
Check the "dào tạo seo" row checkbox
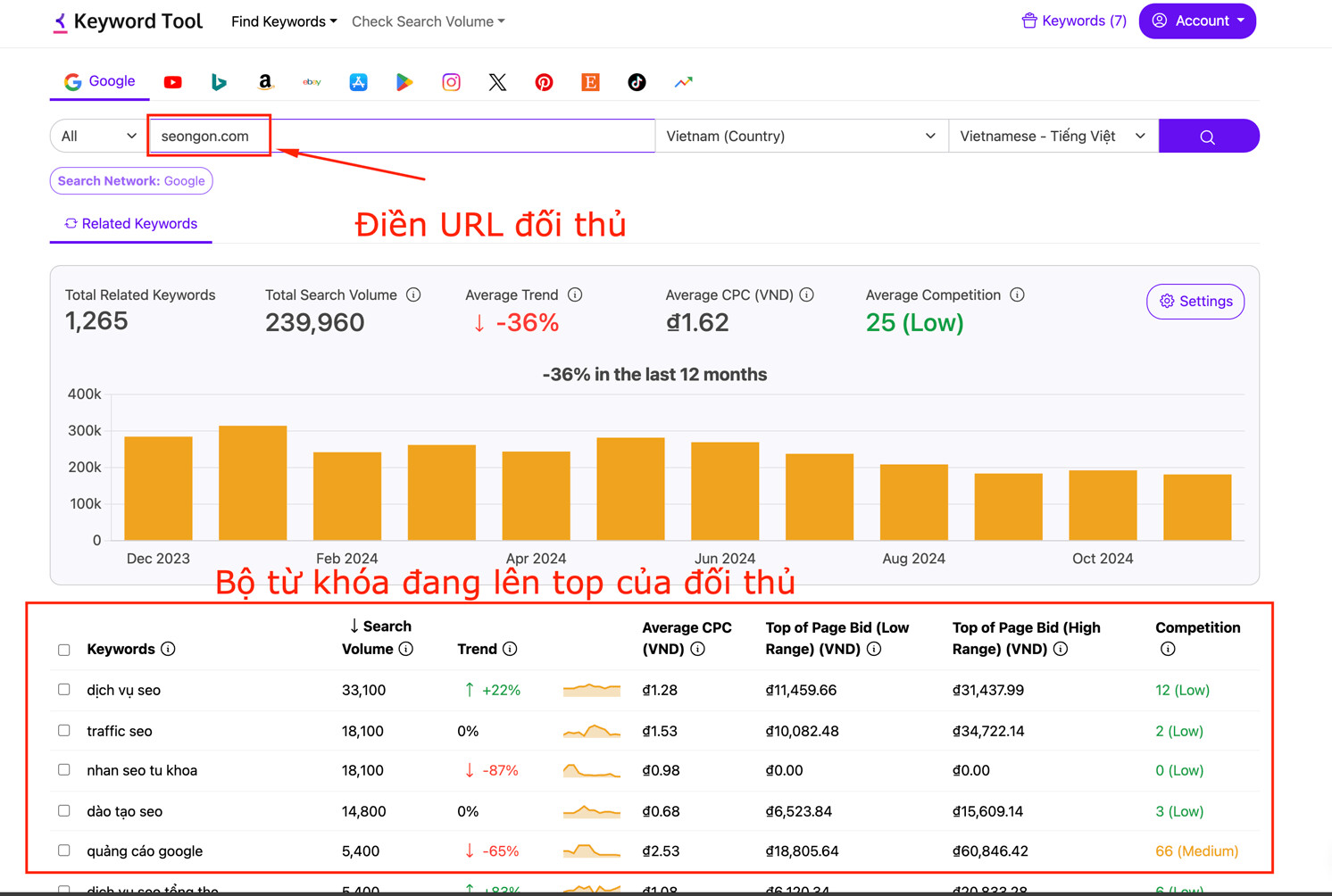tap(64, 810)
